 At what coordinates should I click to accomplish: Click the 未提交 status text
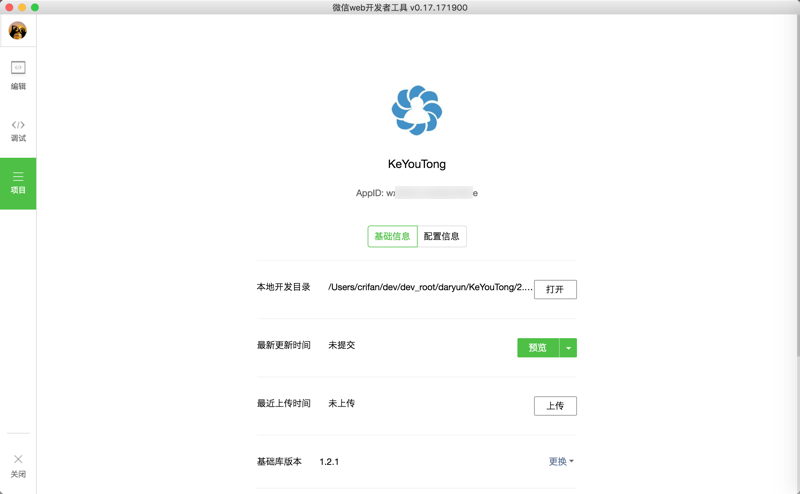pos(341,345)
